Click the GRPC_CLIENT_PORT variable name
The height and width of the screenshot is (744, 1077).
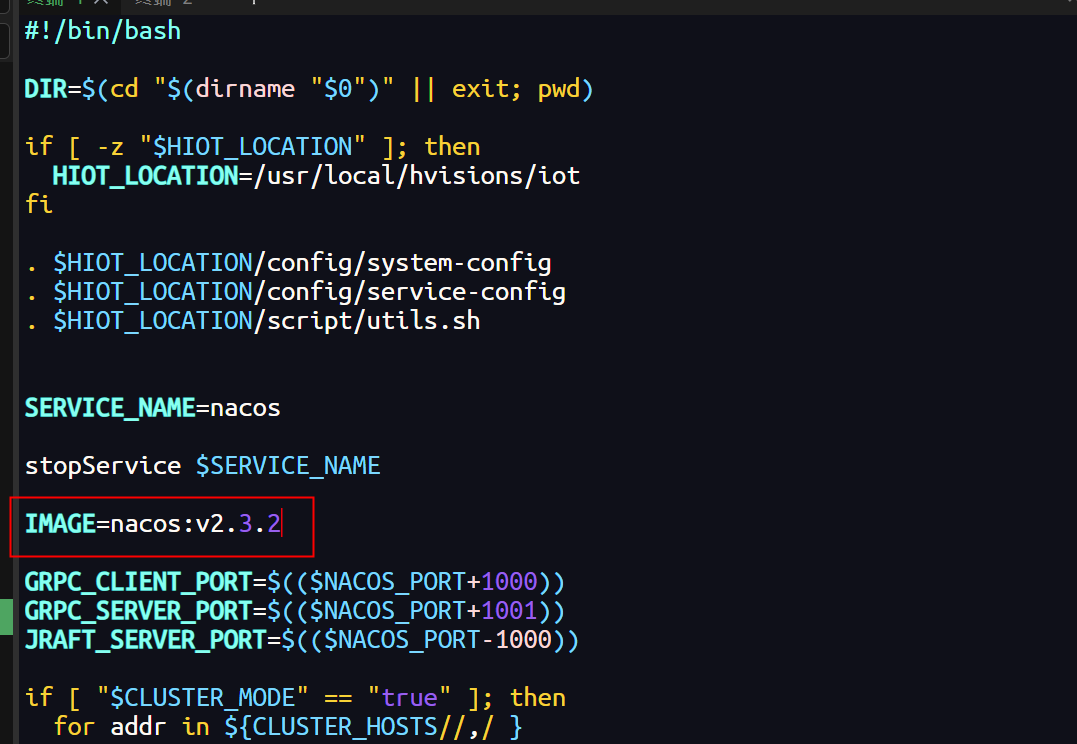tap(139, 583)
